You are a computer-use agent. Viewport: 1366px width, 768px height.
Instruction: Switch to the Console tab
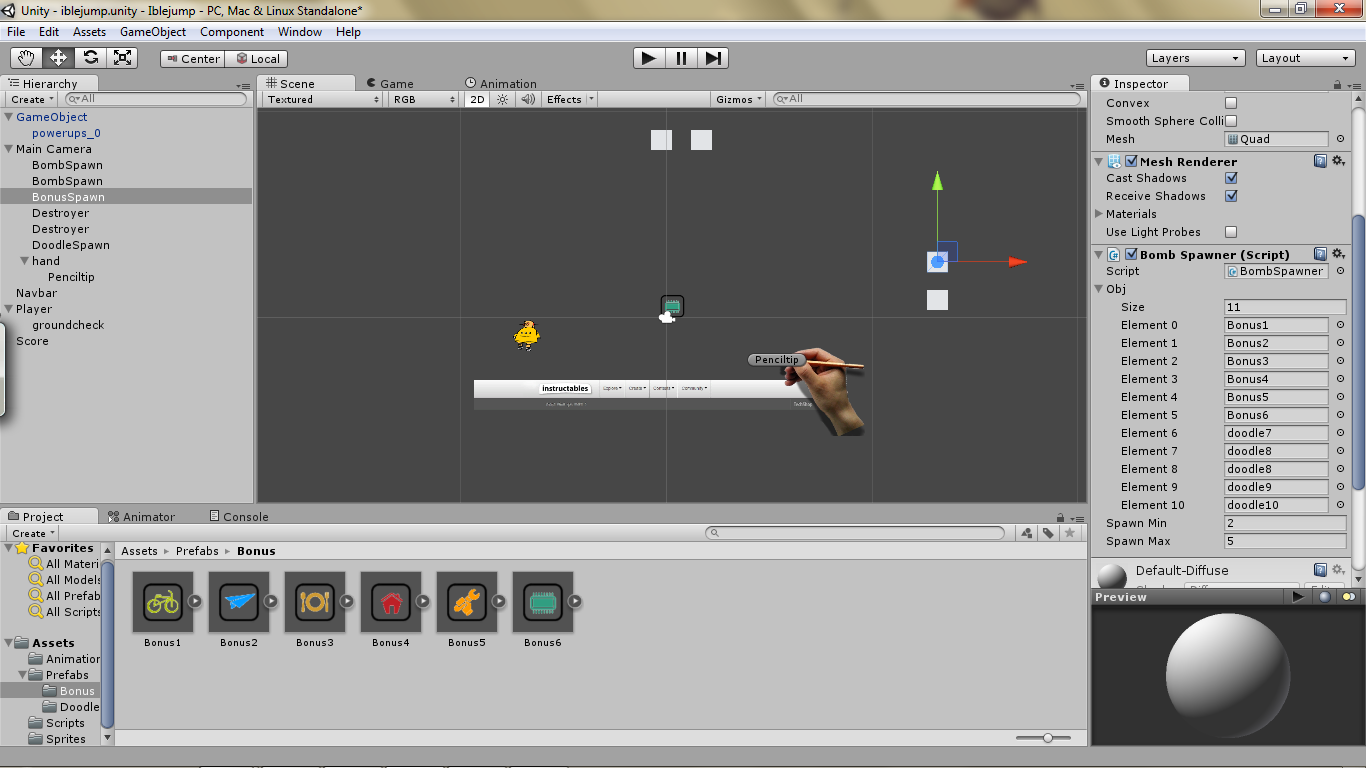point(239,517)
